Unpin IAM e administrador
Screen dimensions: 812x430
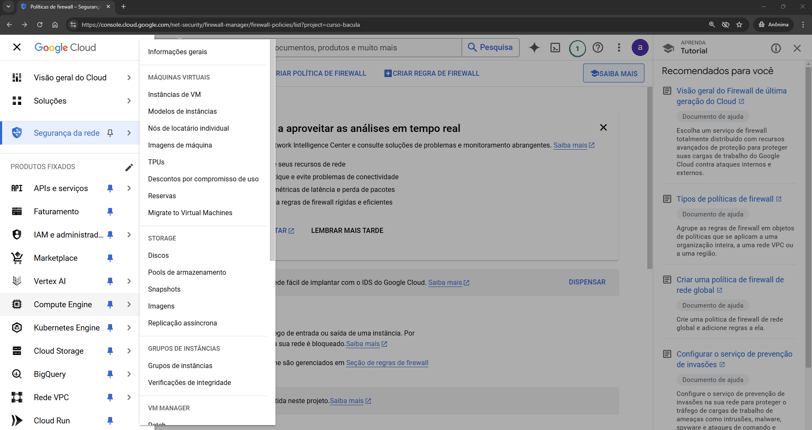[x=110, y=235]
